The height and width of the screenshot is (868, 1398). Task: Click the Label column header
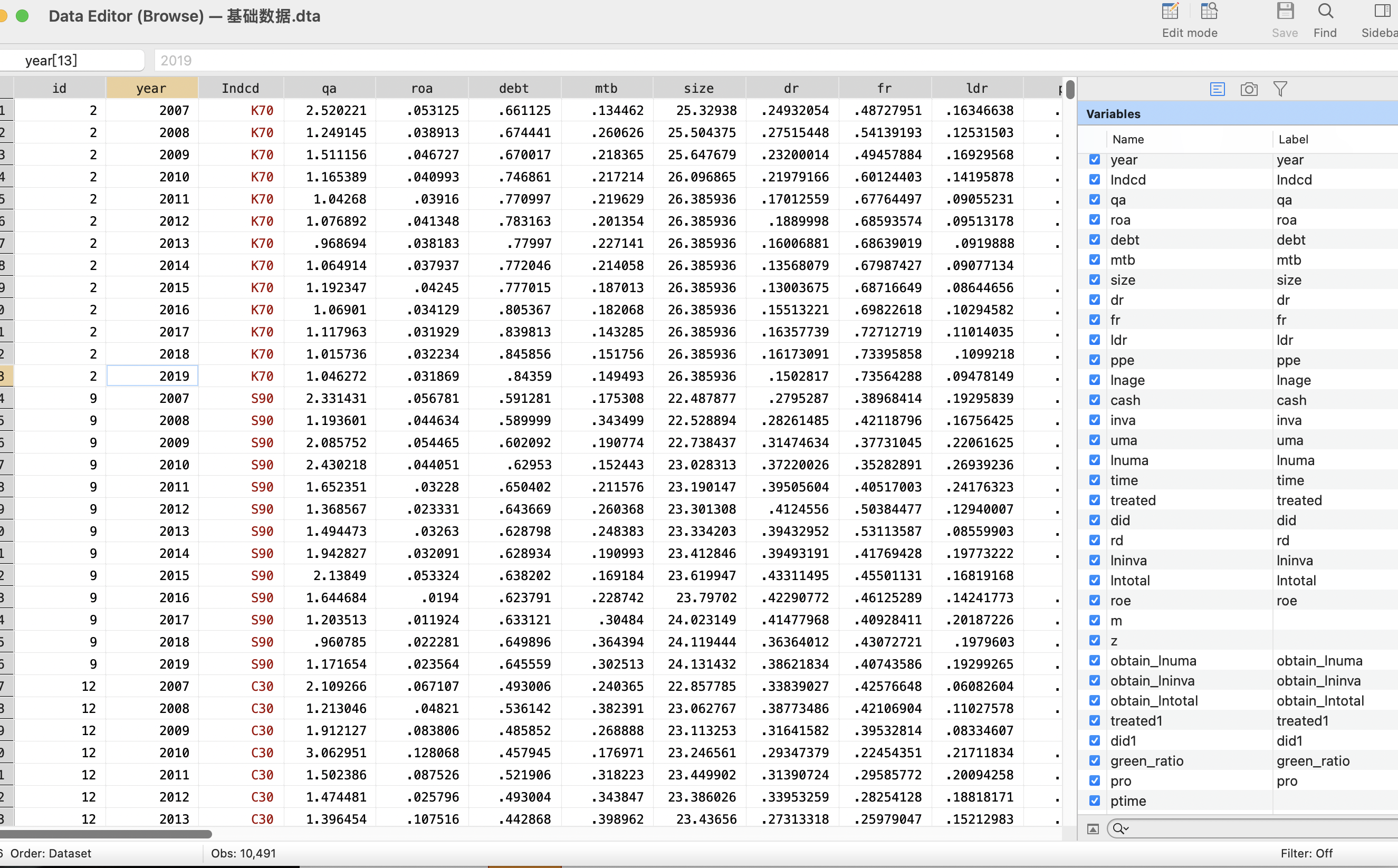point(1293,140)
